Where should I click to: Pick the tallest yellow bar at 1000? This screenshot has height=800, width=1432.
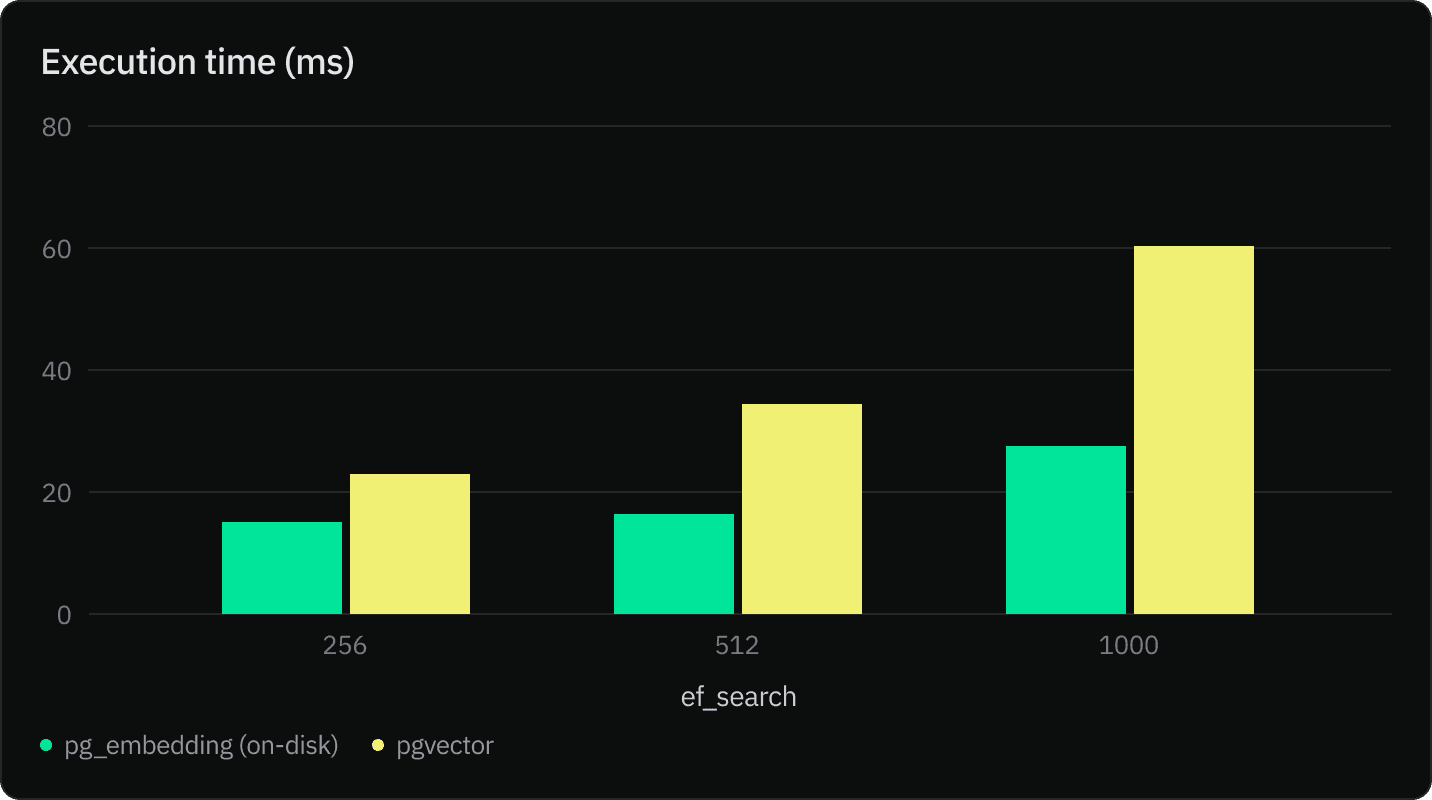1194,430
